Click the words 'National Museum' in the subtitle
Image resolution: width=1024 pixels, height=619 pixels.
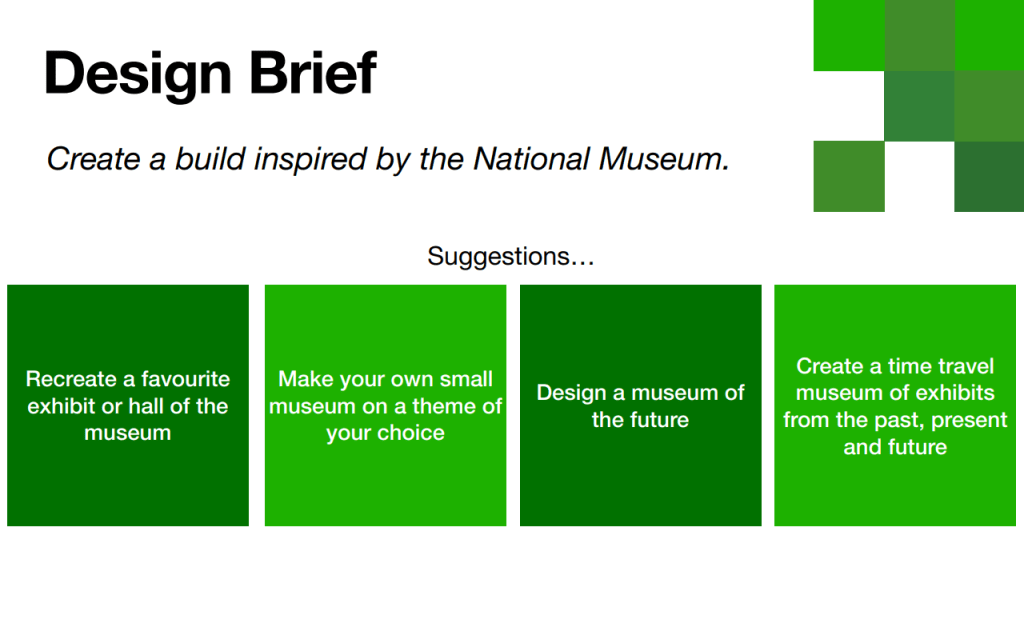[600, 158]
